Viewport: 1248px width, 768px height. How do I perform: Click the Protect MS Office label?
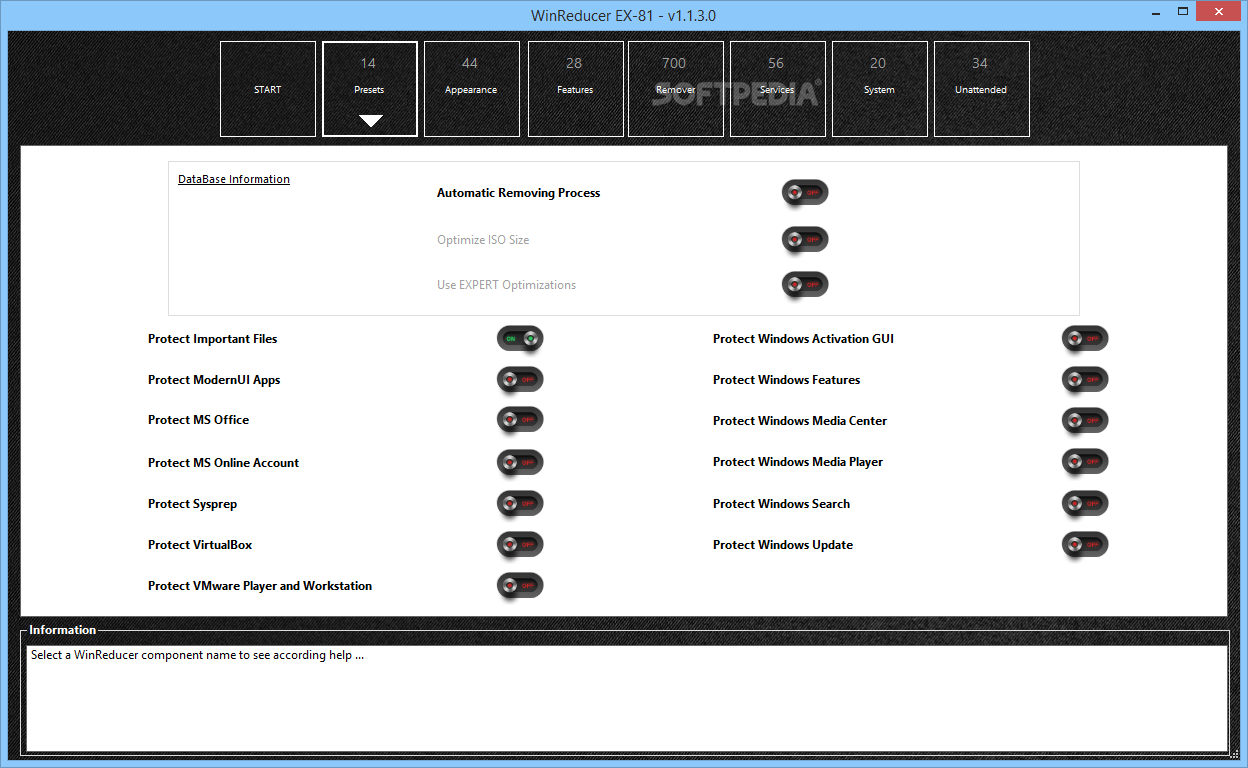pos(199,420)
